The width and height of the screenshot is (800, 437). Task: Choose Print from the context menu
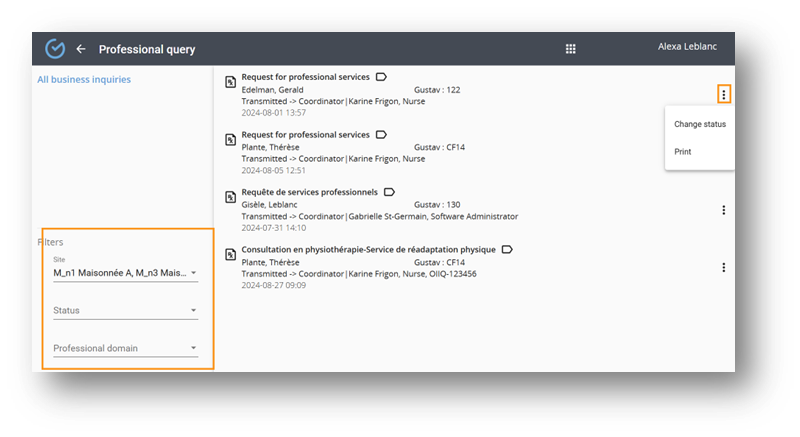tap(683, 152)
